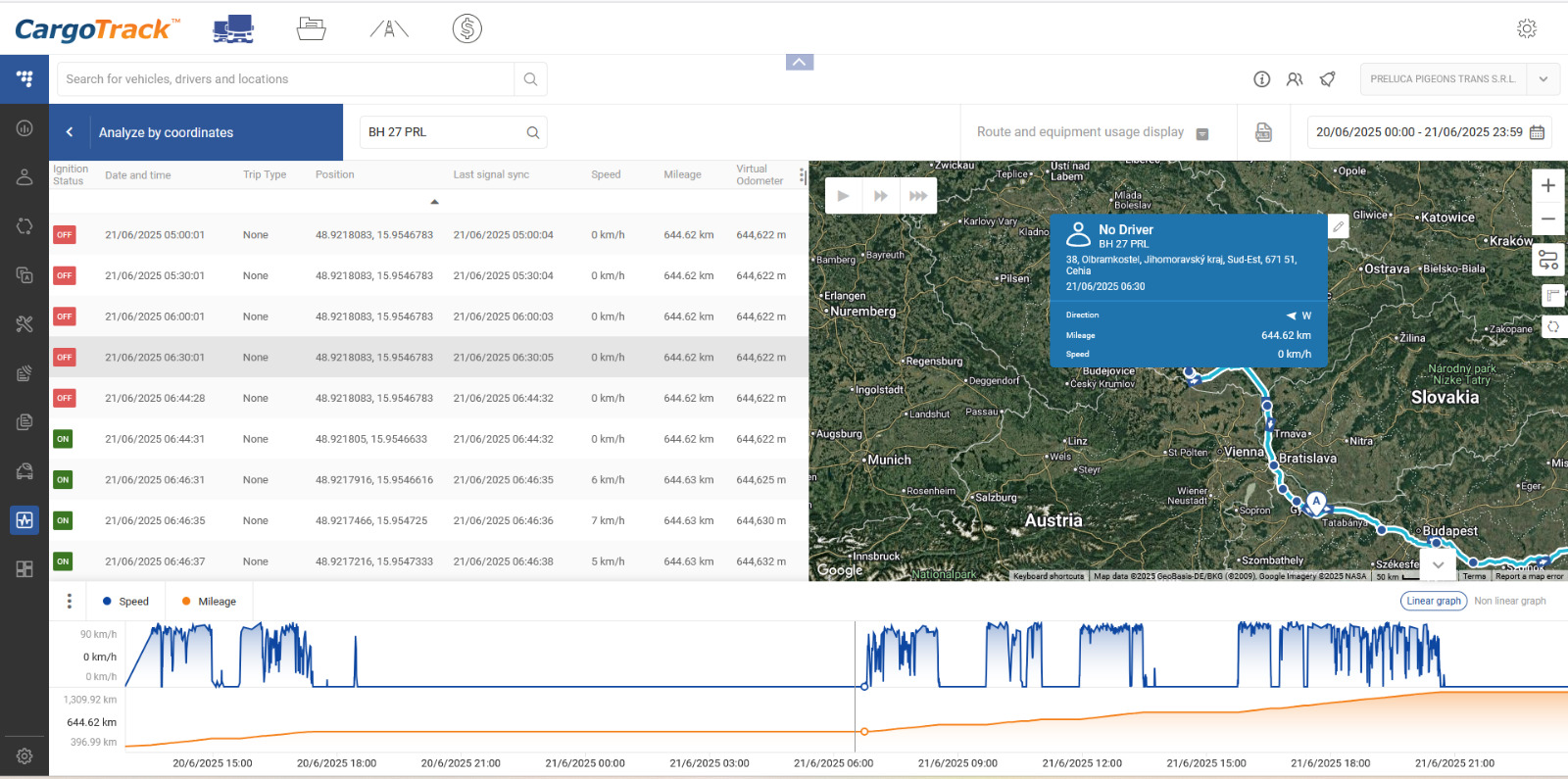Zoom in on the map
The image size is (1568, 779).
(x=1547, y=185)
